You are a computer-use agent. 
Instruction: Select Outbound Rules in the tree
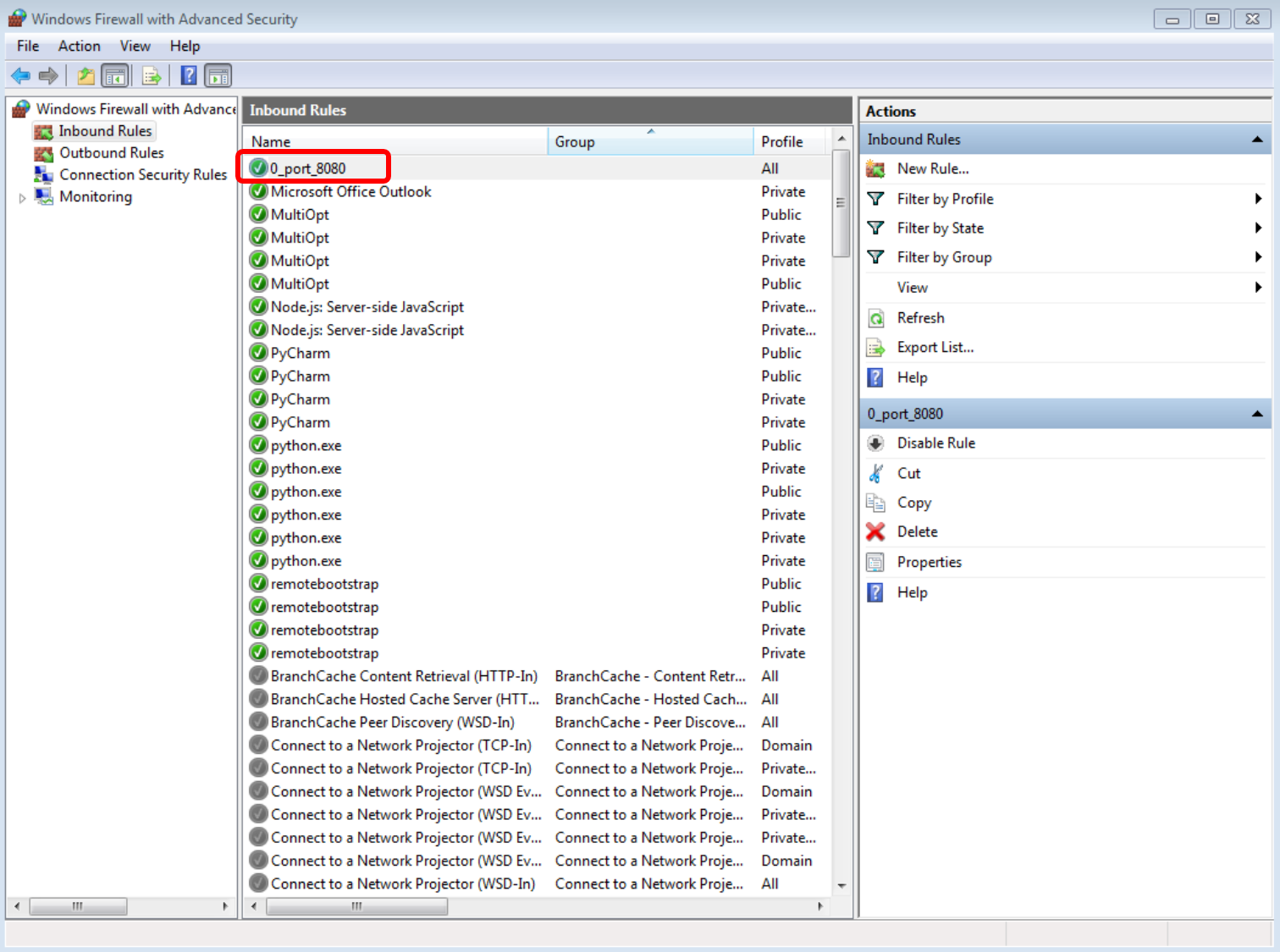pos(112,153)
